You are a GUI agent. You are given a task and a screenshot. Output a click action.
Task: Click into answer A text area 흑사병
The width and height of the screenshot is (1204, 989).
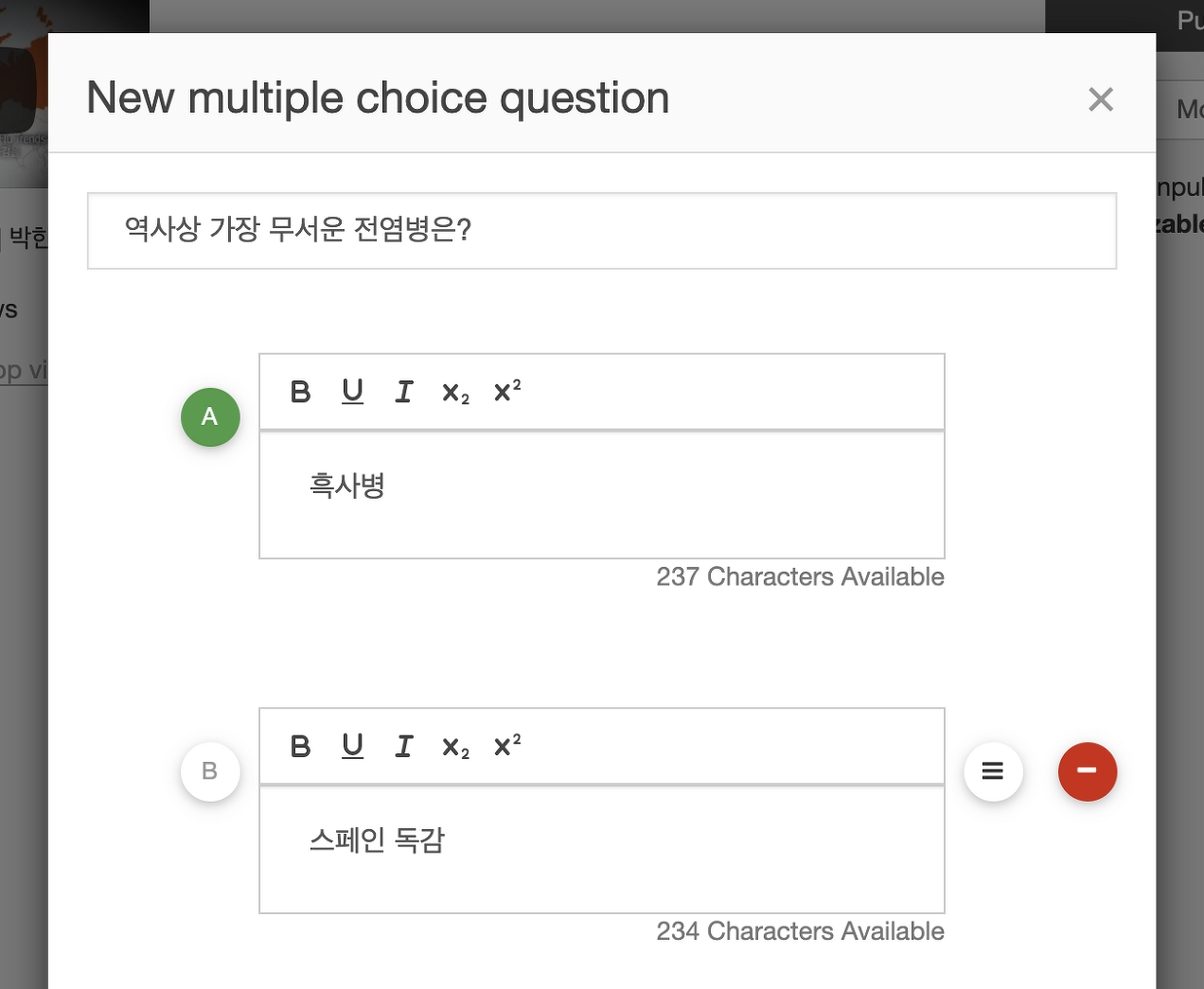tap(602, 495)
